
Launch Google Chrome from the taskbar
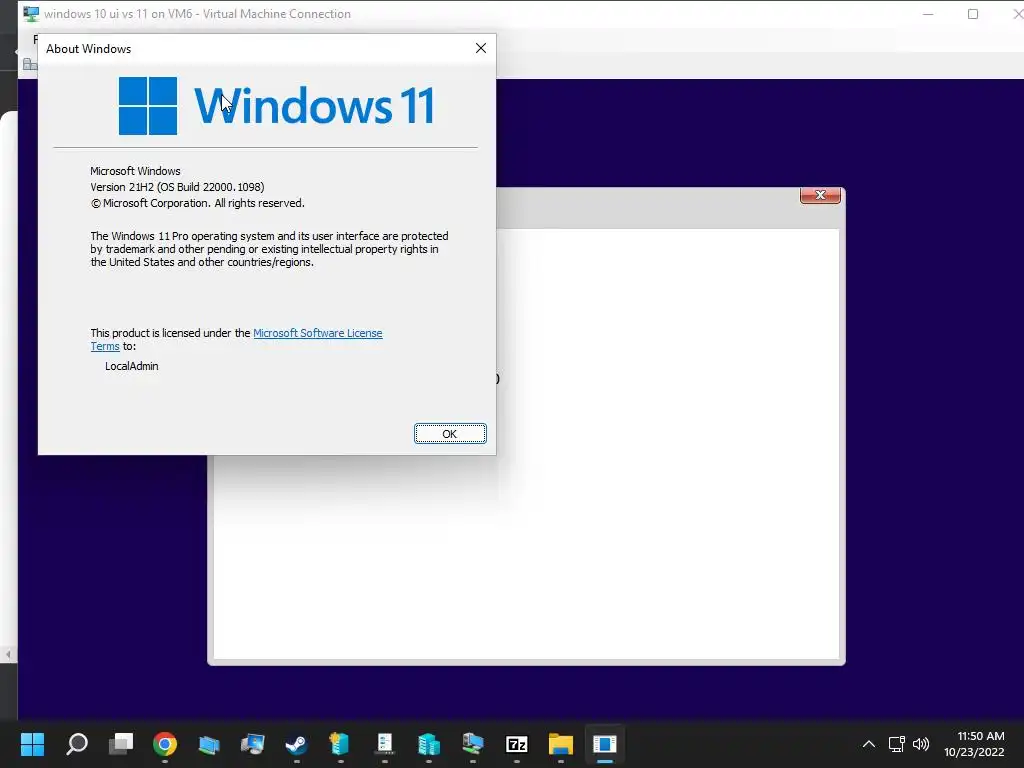coord(165,744)
